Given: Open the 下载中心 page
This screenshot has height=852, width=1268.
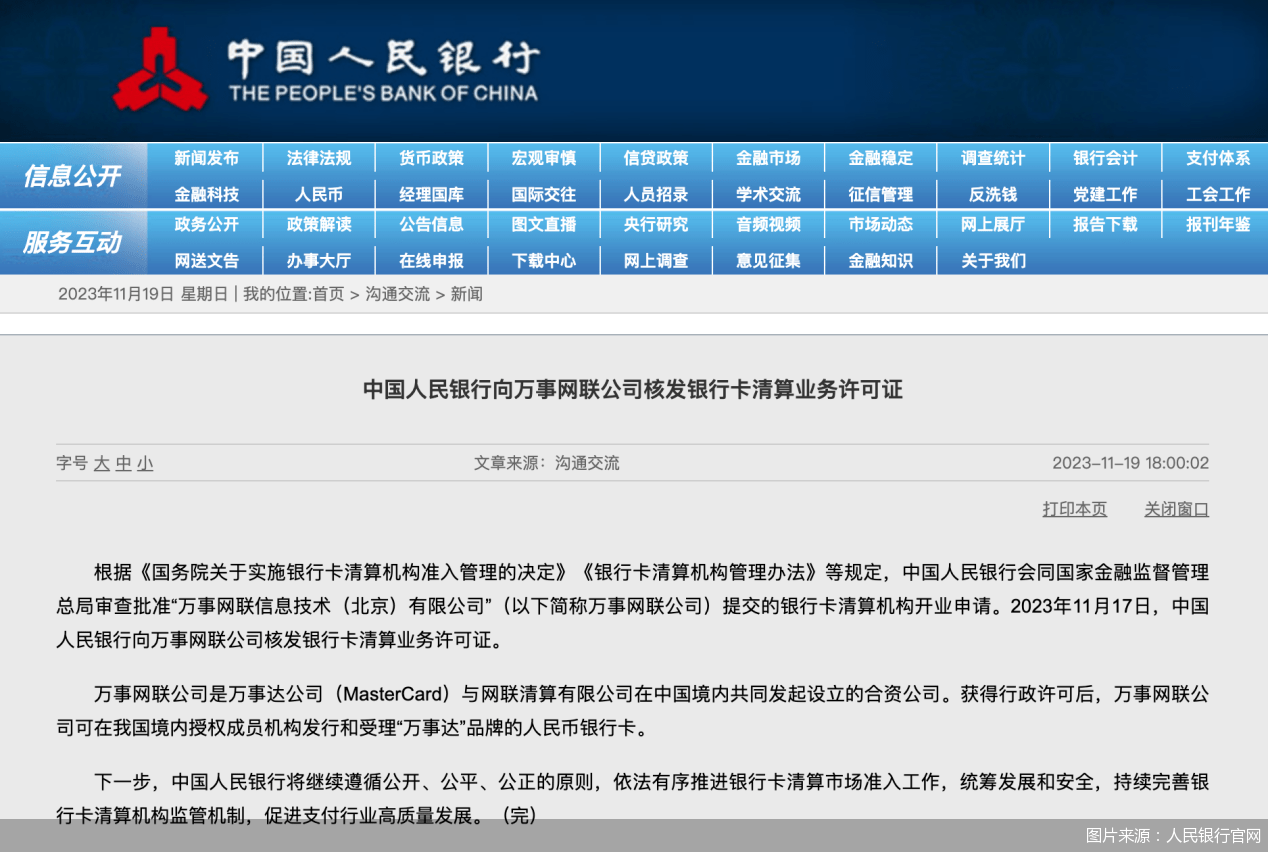Looking at the screenshot, I should coord(543,261).
